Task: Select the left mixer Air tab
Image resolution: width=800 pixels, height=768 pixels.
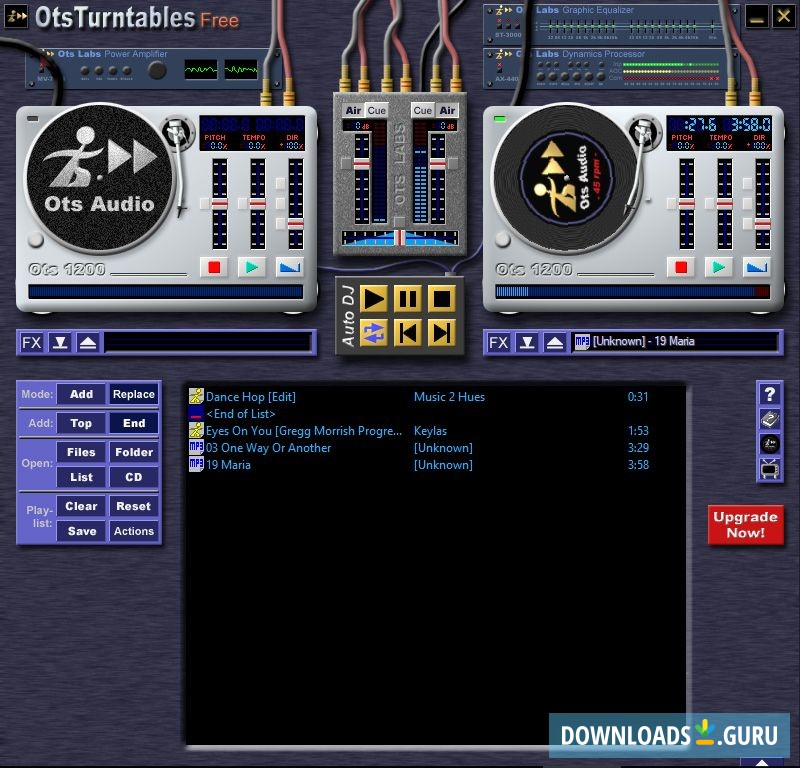Action: pos(353,110)
